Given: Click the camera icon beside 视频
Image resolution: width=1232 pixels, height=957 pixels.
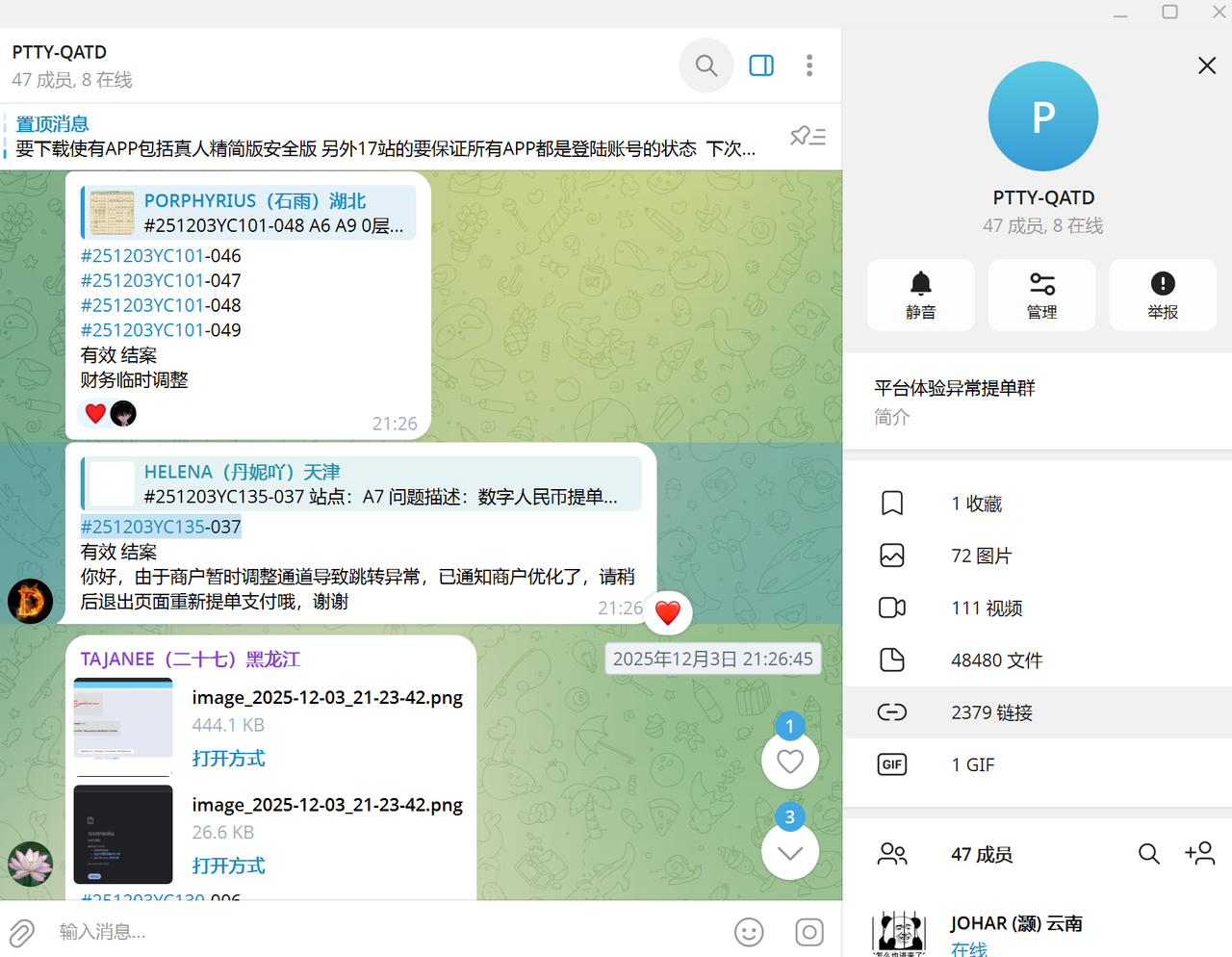Looking at the screenshot, I should [892, 608].
